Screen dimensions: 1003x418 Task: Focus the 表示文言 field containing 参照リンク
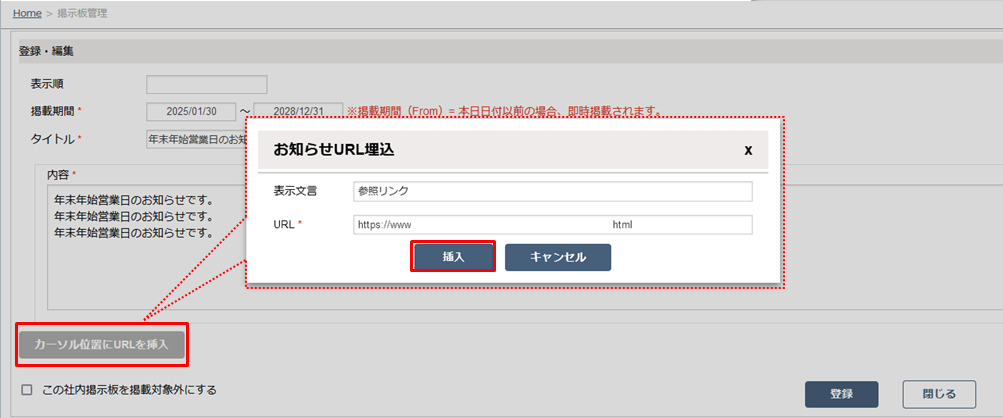pyautogui.click(x=551, y=191)
